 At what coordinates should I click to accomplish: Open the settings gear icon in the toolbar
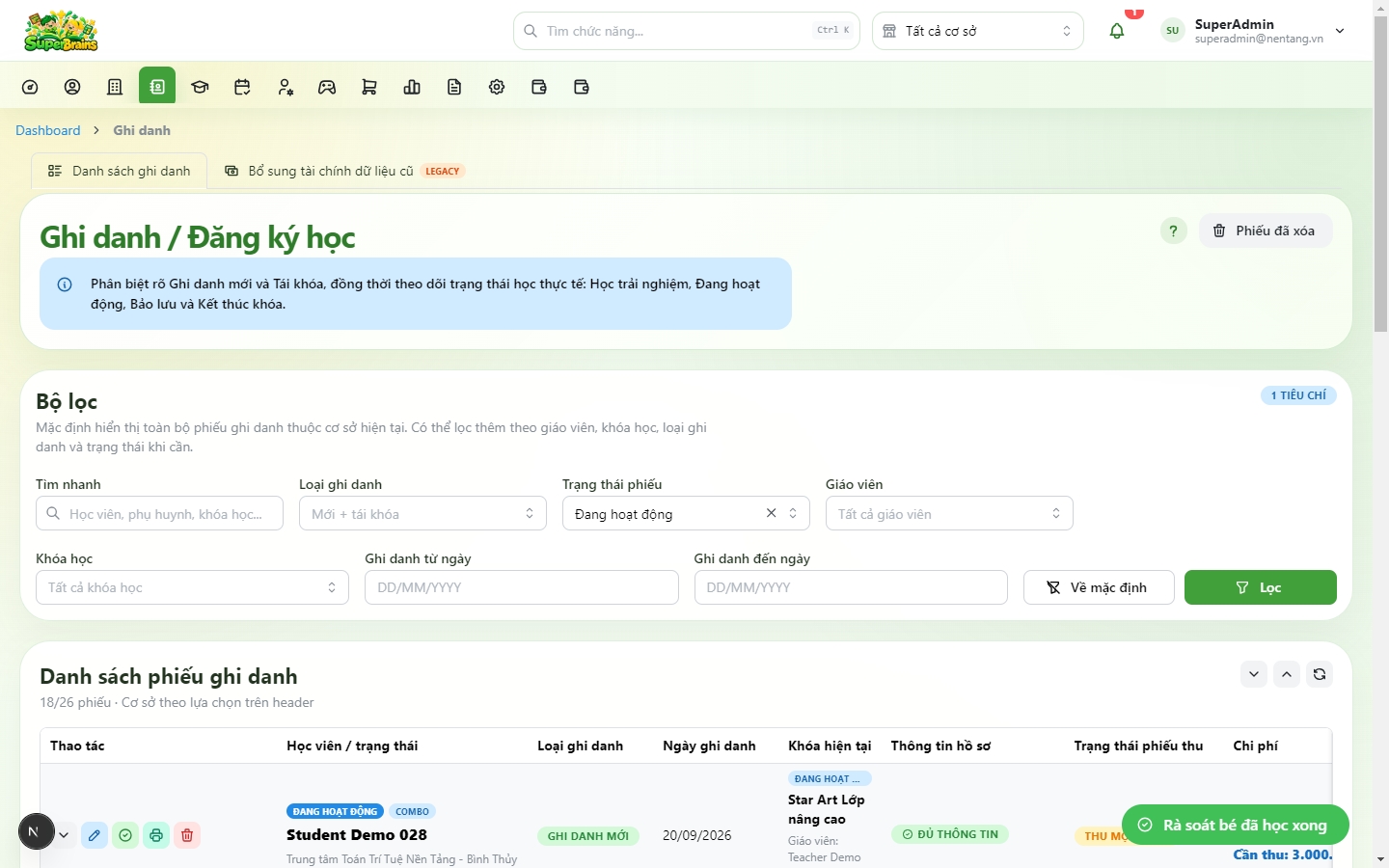(x=497, y=87)
